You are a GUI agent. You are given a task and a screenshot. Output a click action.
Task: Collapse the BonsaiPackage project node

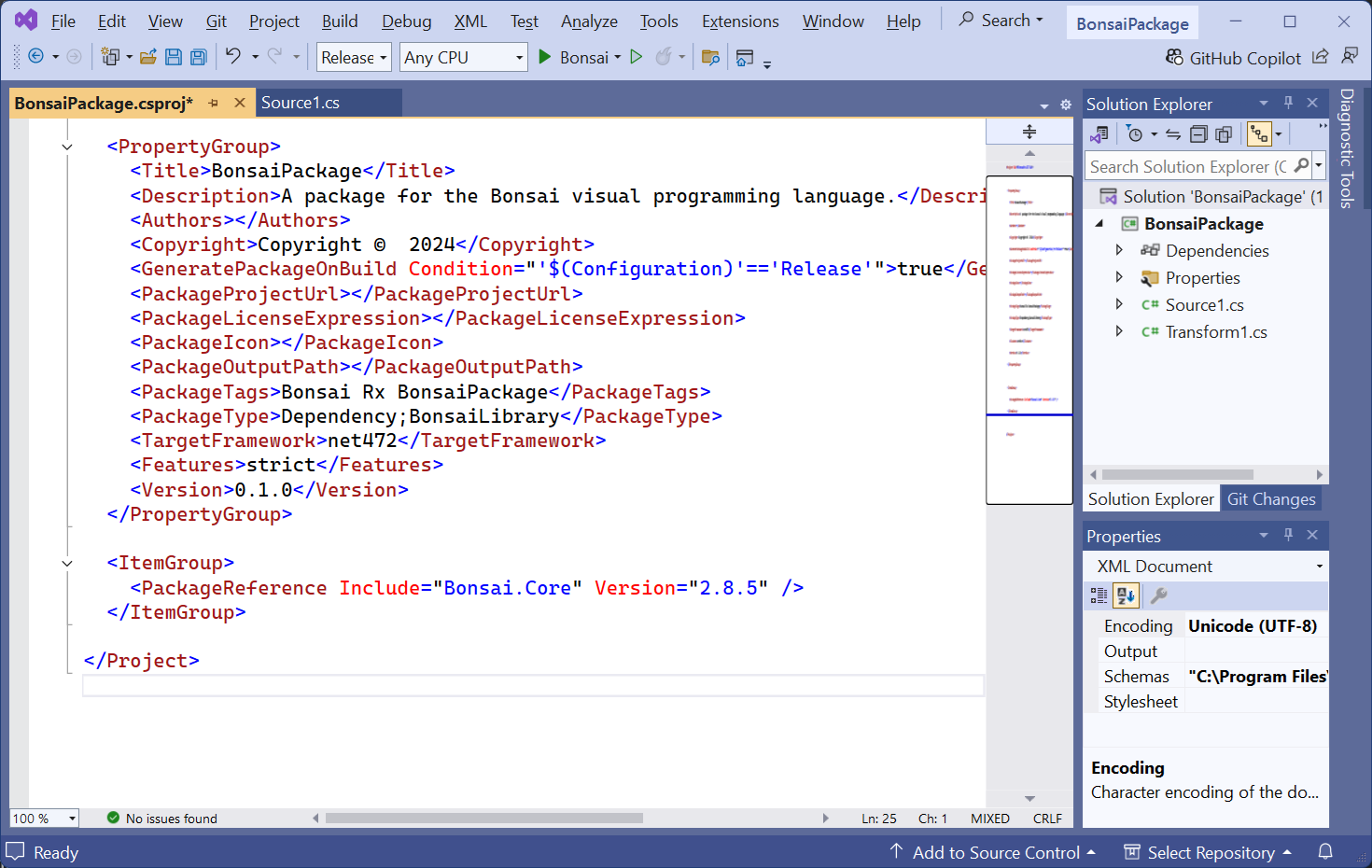tap(1099, 223)
